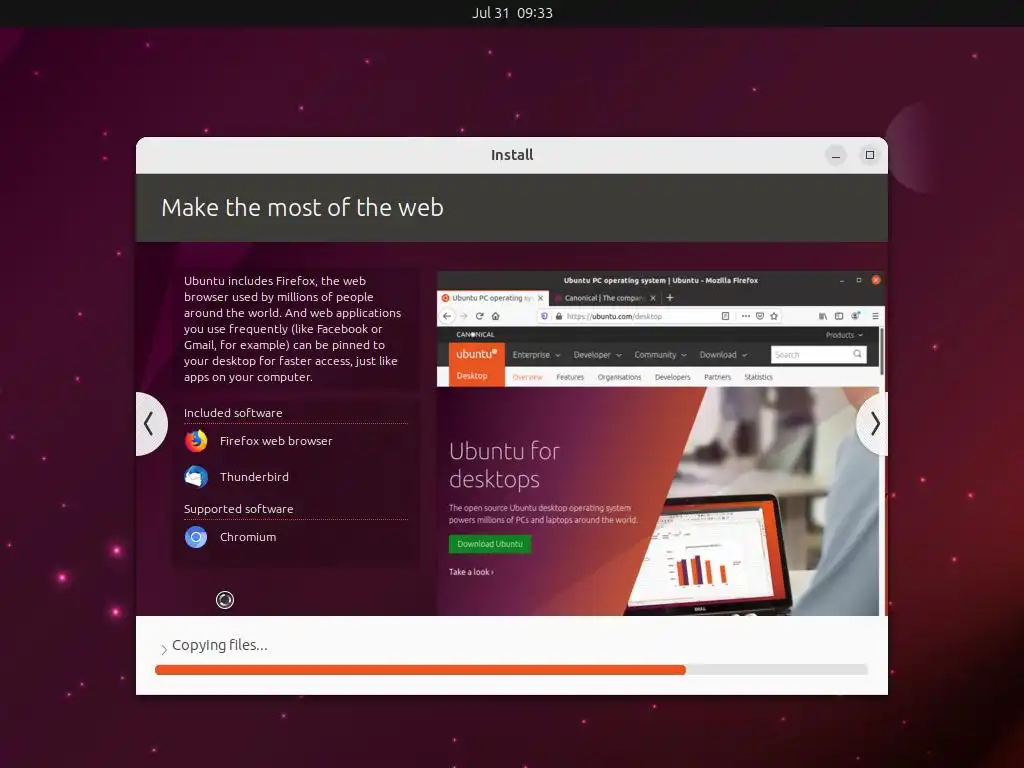Click the Firefox page scrollbar in screenshot
Viewport: 1024px width, 768px height.
point(882,351)
